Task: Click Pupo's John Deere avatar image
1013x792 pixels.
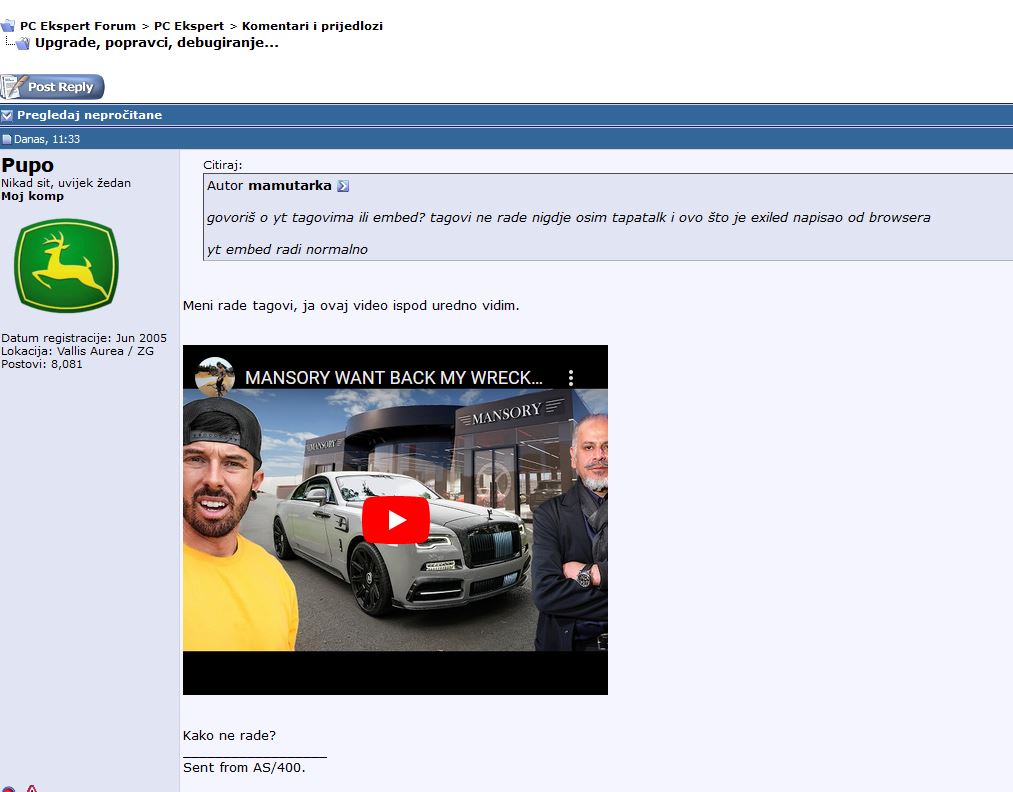Action: click(66, 266)
